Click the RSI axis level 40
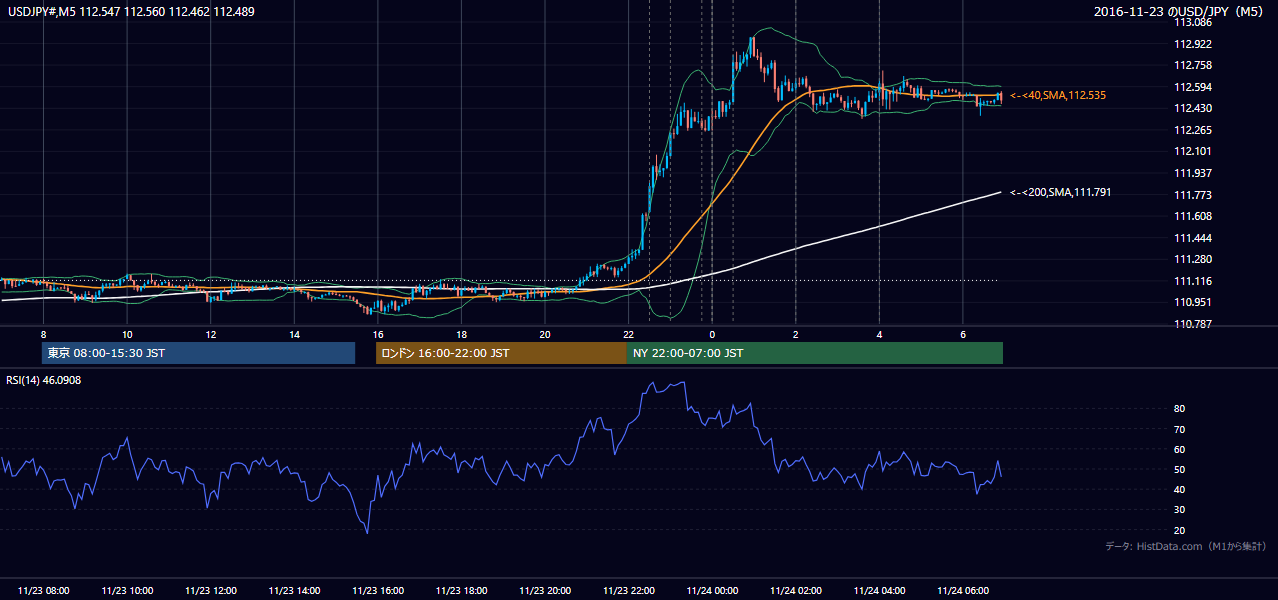Viewport: 1278px width, 600px height. [1179, 489]
